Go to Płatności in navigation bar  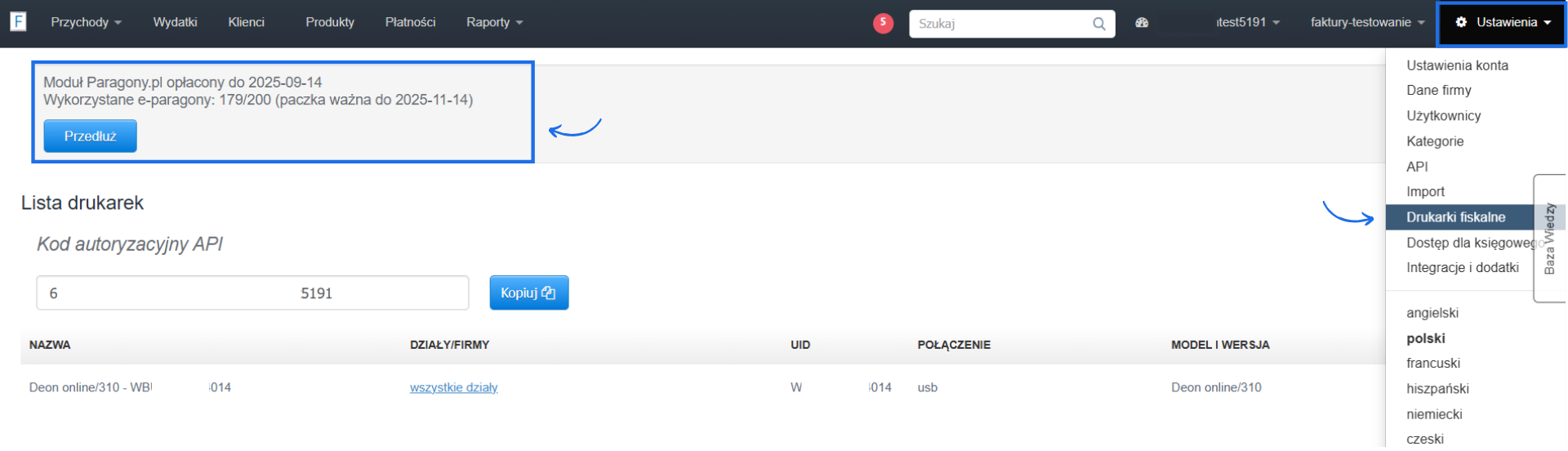point(410,22)
